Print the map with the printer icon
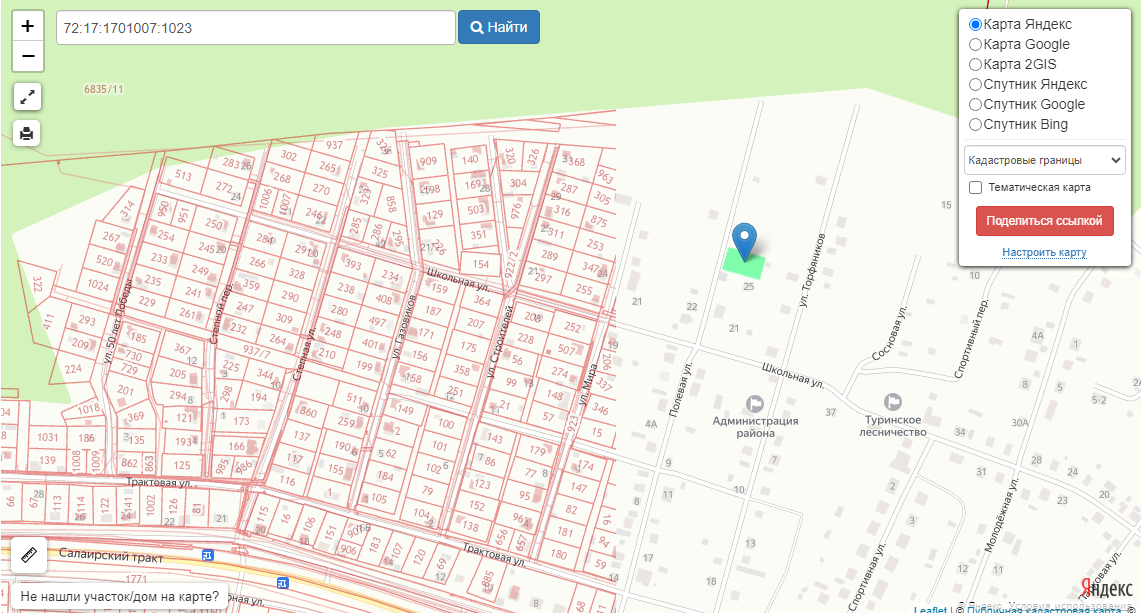The height and width of the screenshot is (613, 1145). [x=27, y=133]
